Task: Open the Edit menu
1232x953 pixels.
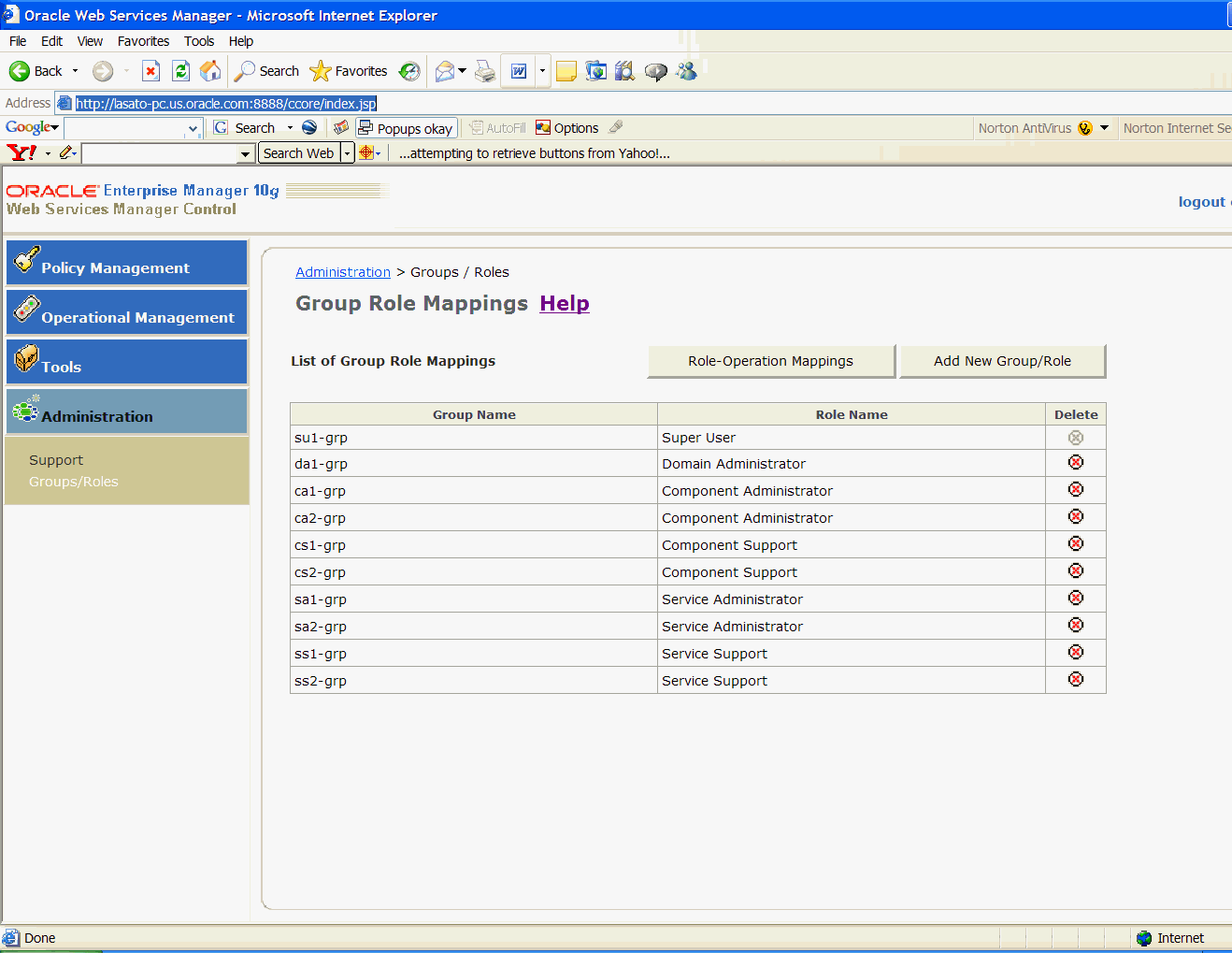Action: (x=51, y=41)
